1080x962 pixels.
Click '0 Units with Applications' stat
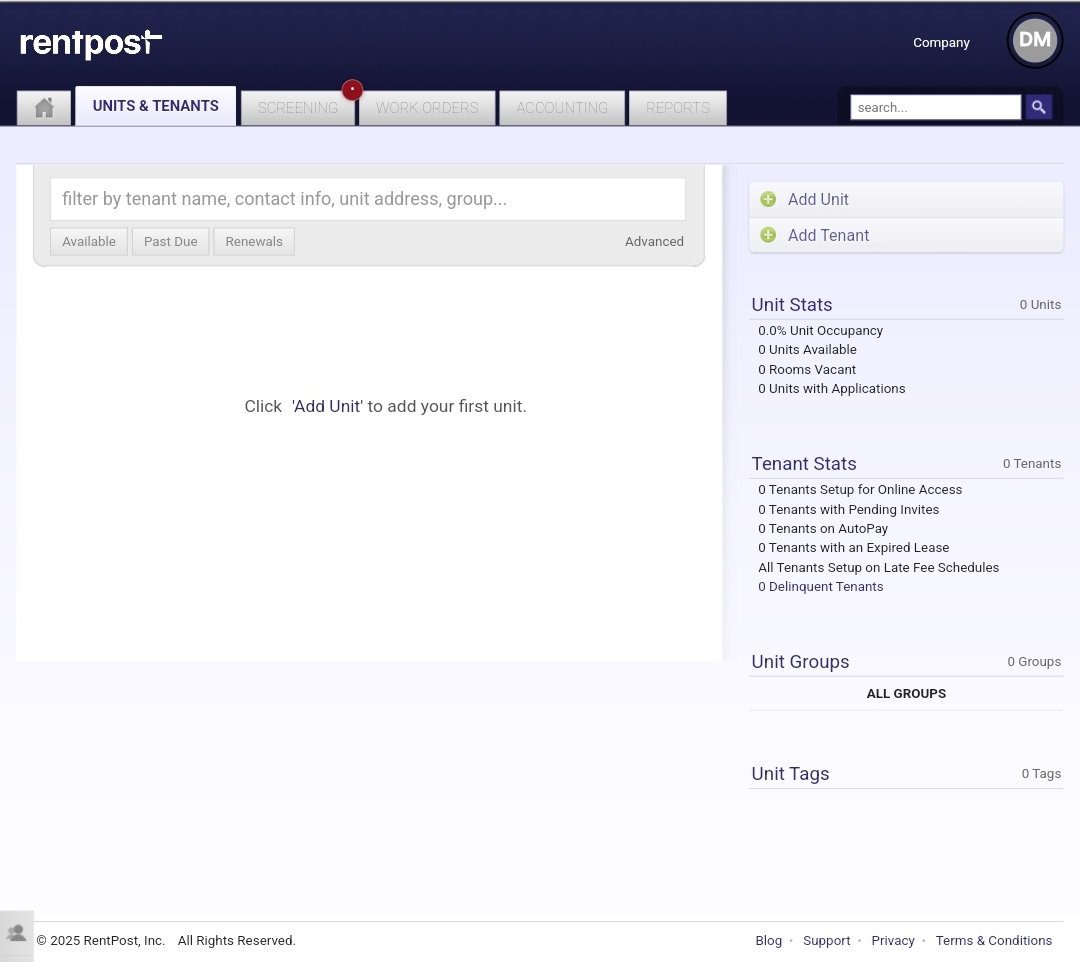tap(831, 388)
